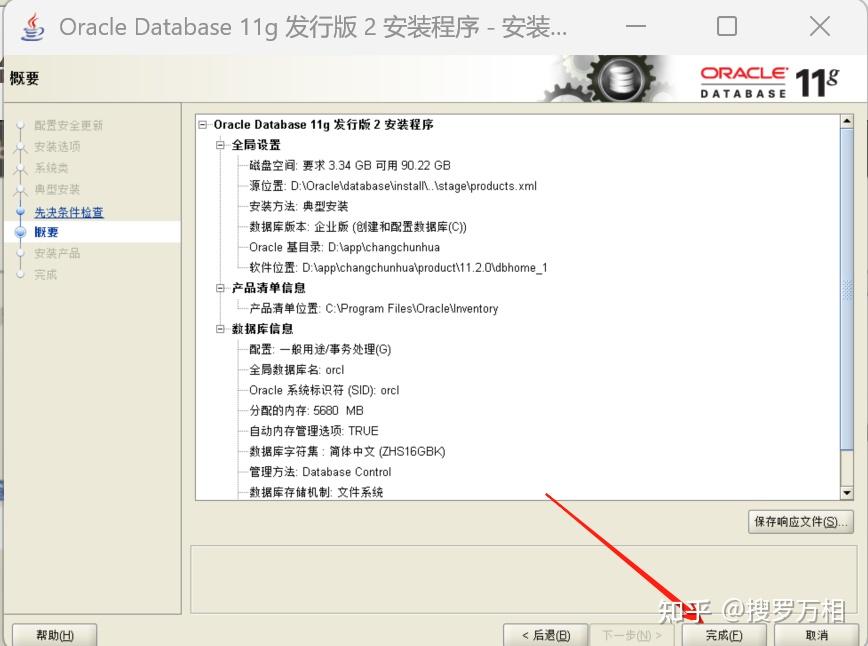This screenshot has width=868, height=646.
Task: Select the 概要 step in the sidebar
Action: point(46,232)
